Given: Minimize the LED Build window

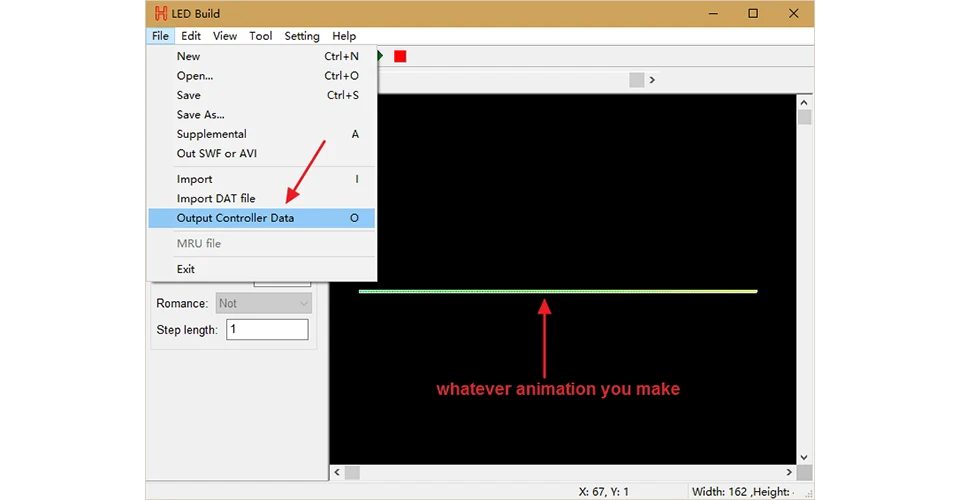Looking at the screenshot, I should (713, 13).
